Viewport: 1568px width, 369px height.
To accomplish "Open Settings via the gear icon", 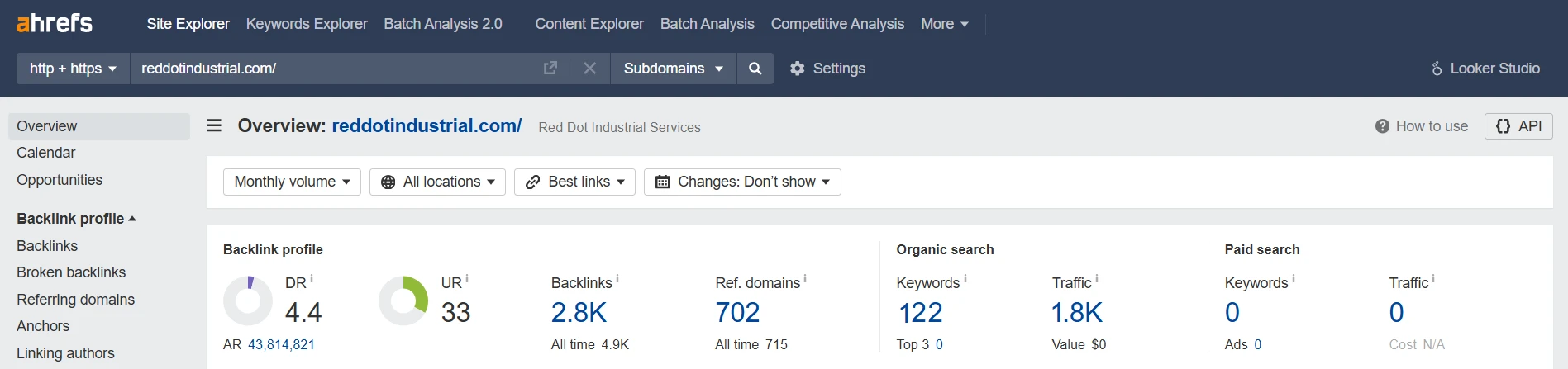I will pyautogui.click(x=797, y=69).
